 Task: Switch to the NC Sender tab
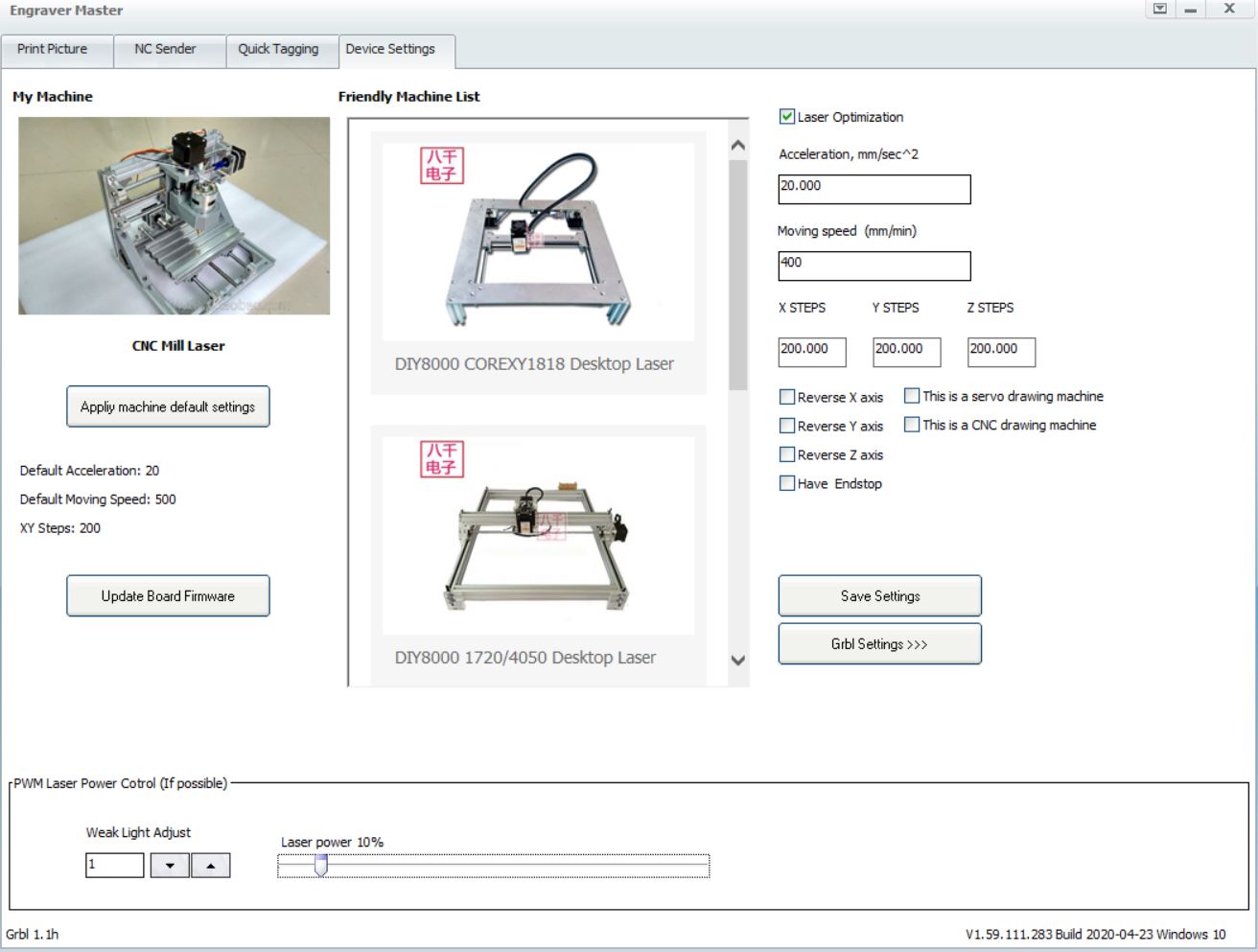[x=168, y=51]
